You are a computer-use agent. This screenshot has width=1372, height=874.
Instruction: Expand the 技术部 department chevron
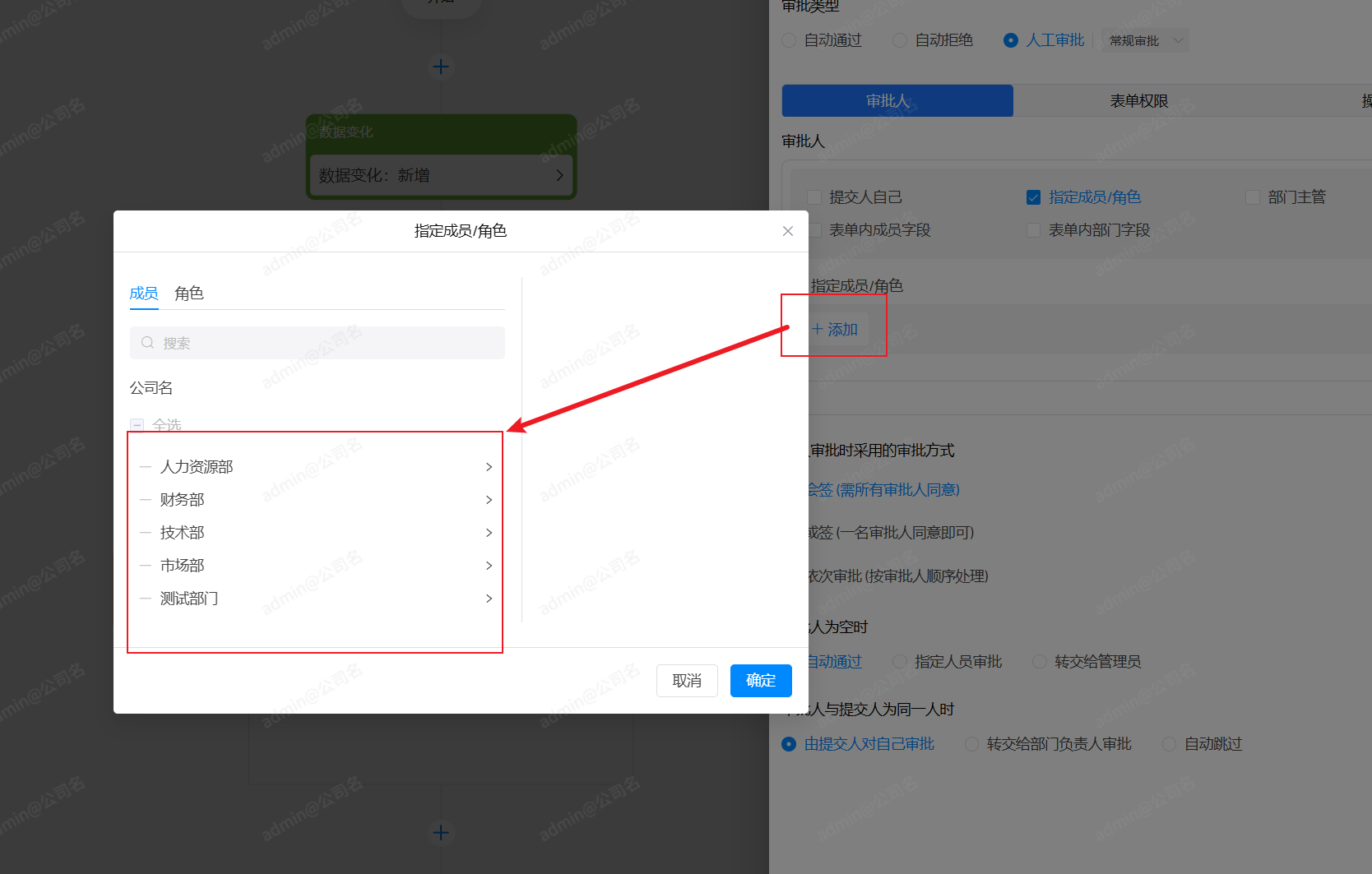pos(489,533)
